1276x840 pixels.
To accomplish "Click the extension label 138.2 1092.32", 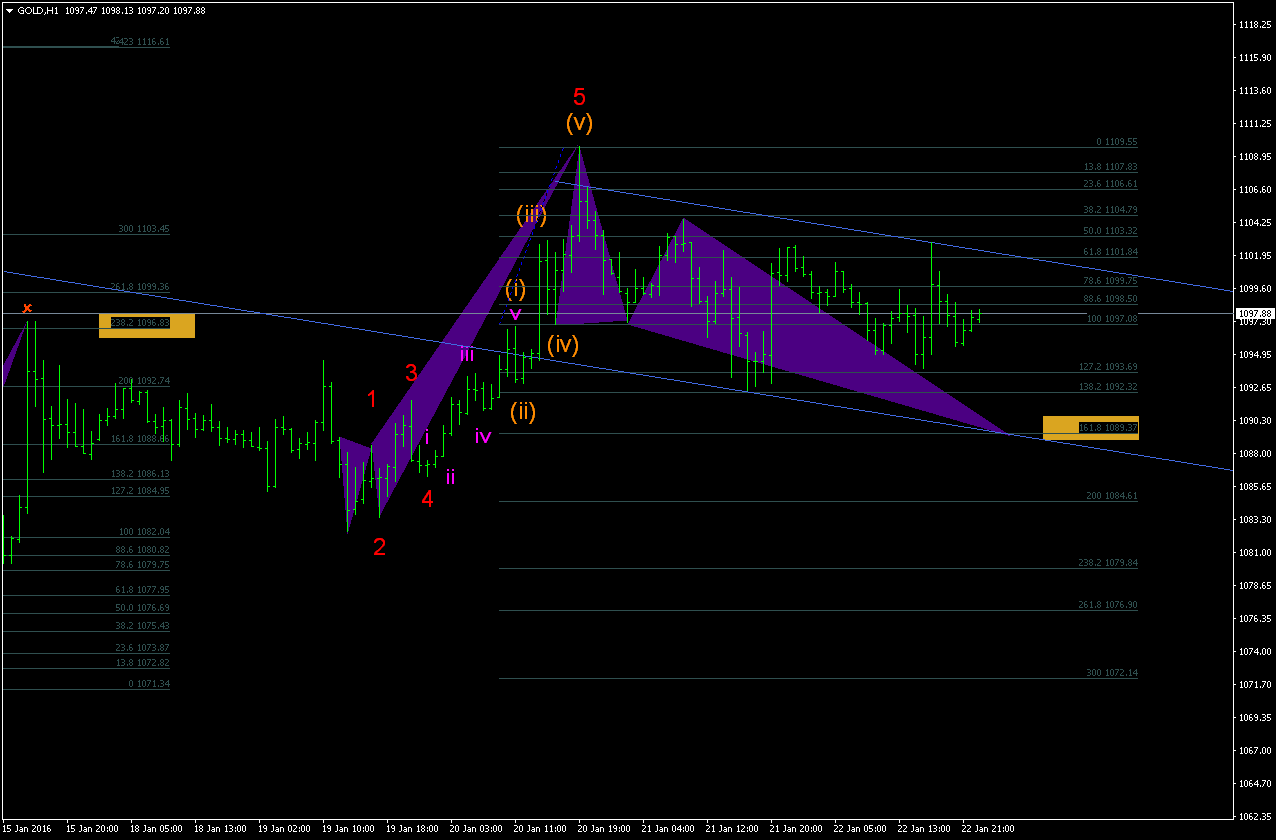I will click(x=1109, y=386).
